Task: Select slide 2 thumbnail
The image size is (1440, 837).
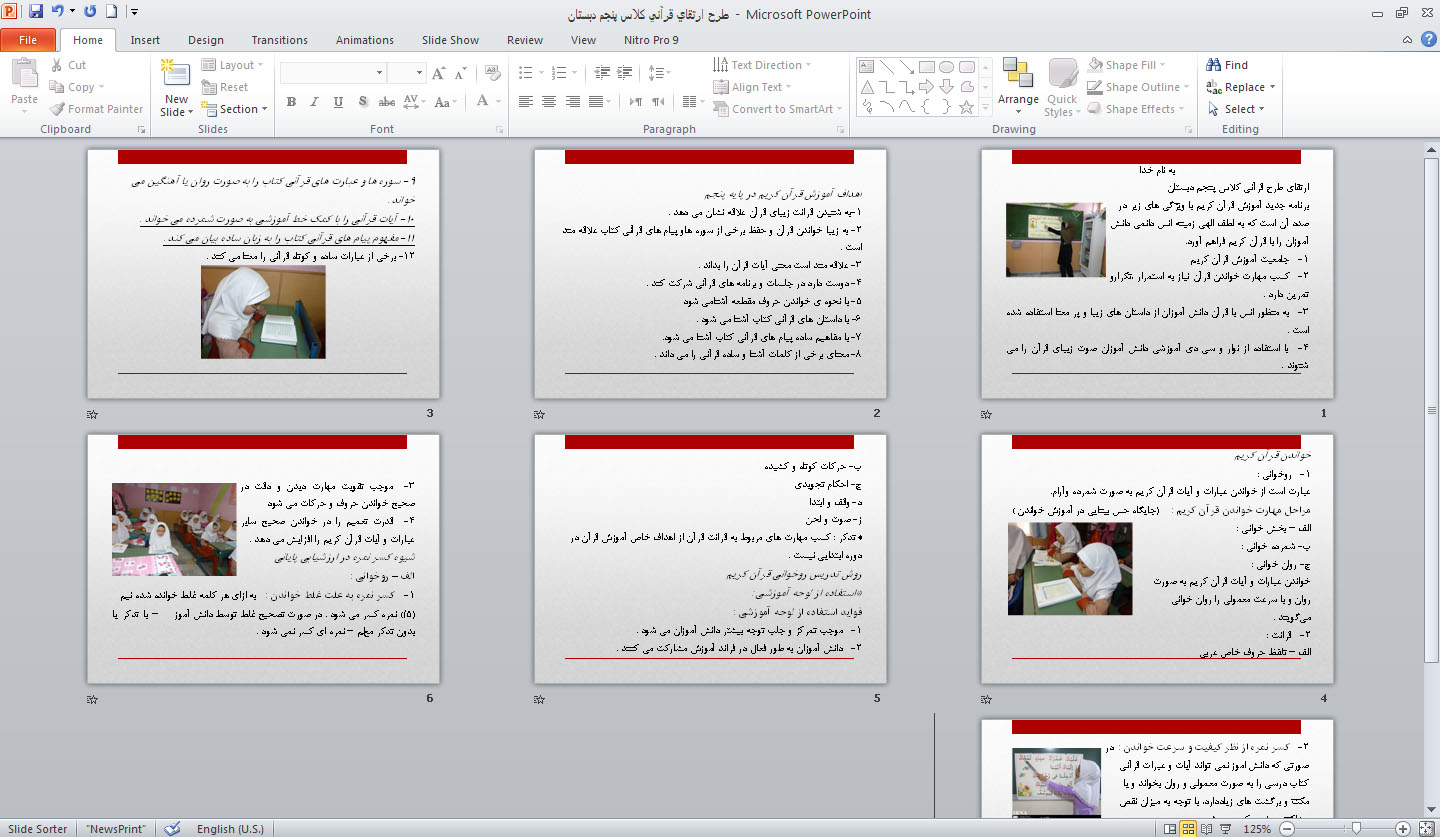Action: (x=710, y=274)
